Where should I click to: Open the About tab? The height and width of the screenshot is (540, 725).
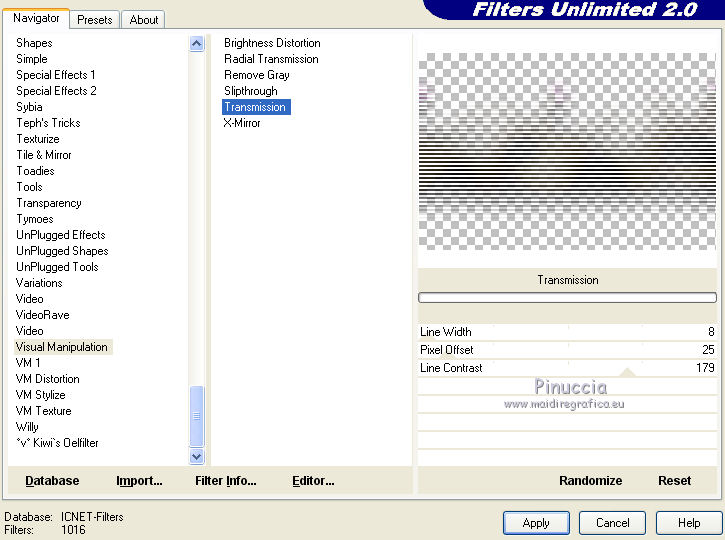144,20
